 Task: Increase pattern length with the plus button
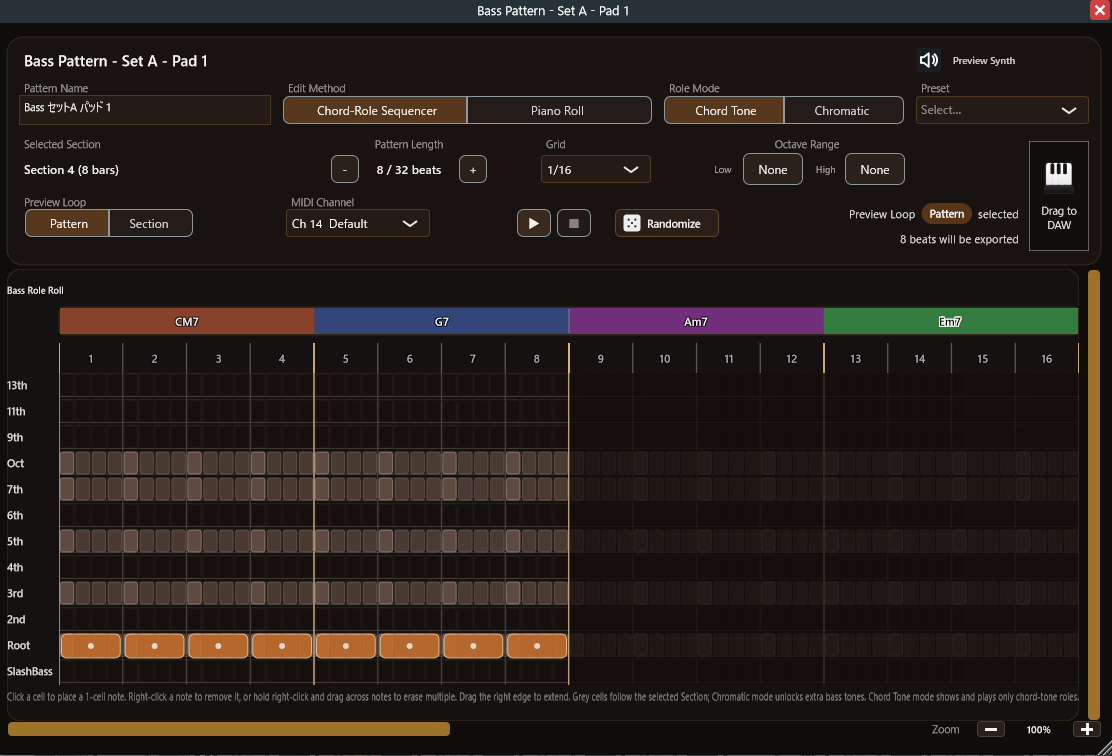[473, 169]
